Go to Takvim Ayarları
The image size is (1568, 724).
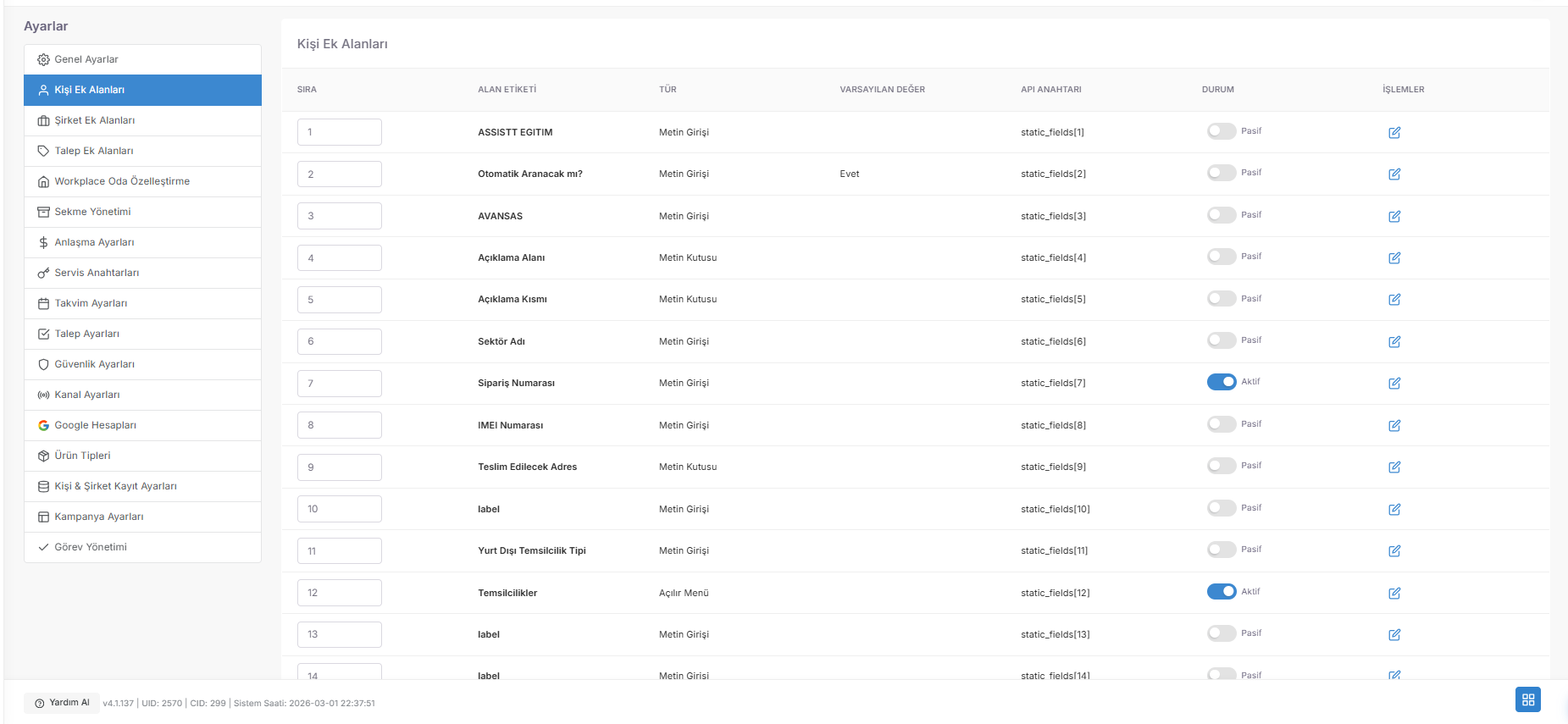[142, 303]
